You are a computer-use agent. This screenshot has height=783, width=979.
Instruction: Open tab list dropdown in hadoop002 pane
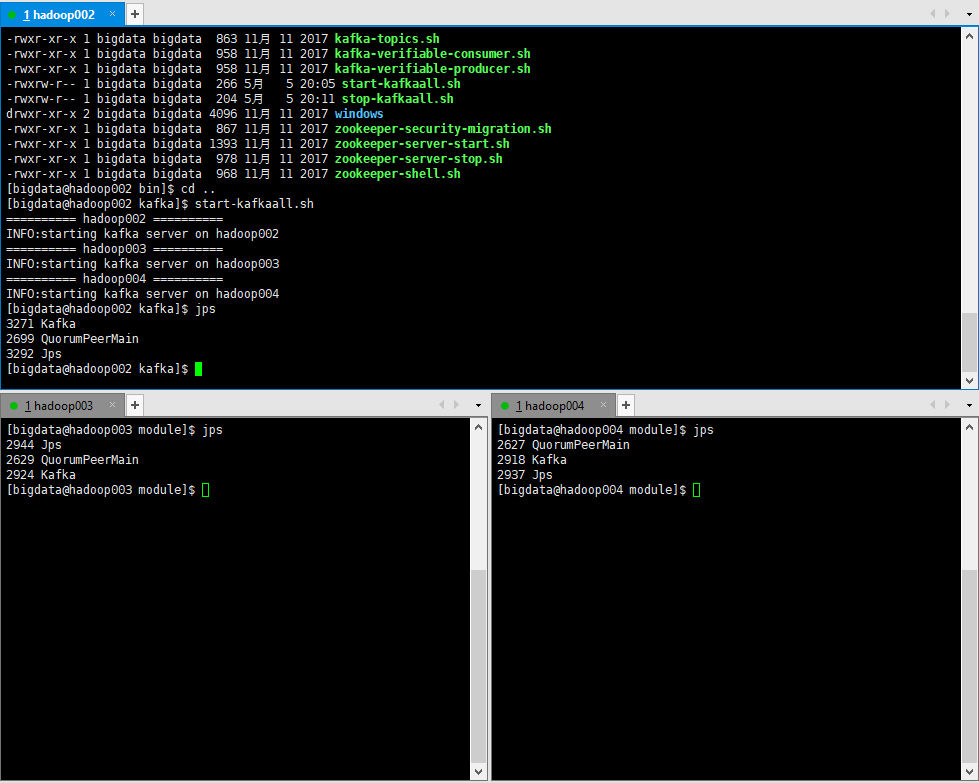969,14
